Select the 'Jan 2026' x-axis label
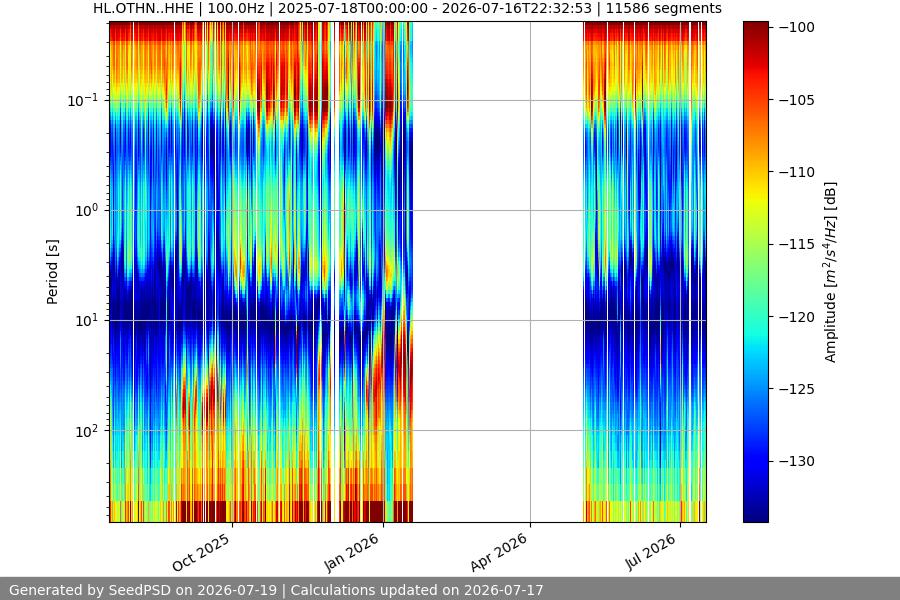 (x=352, y=552)
